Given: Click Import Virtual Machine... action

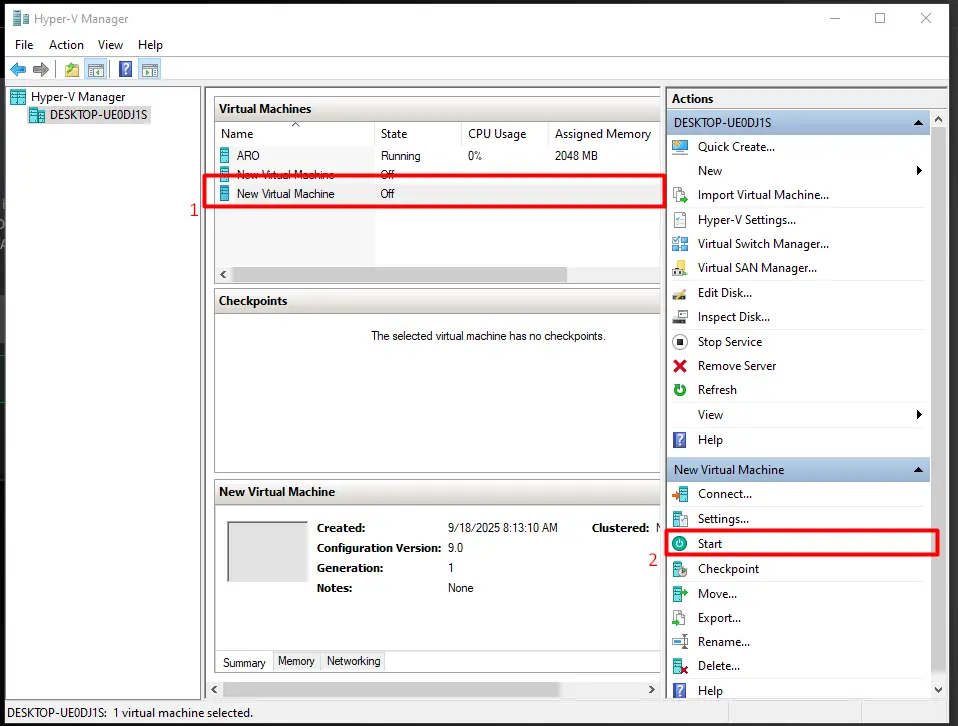Looking at the screenshot, I should pos(763,195).
